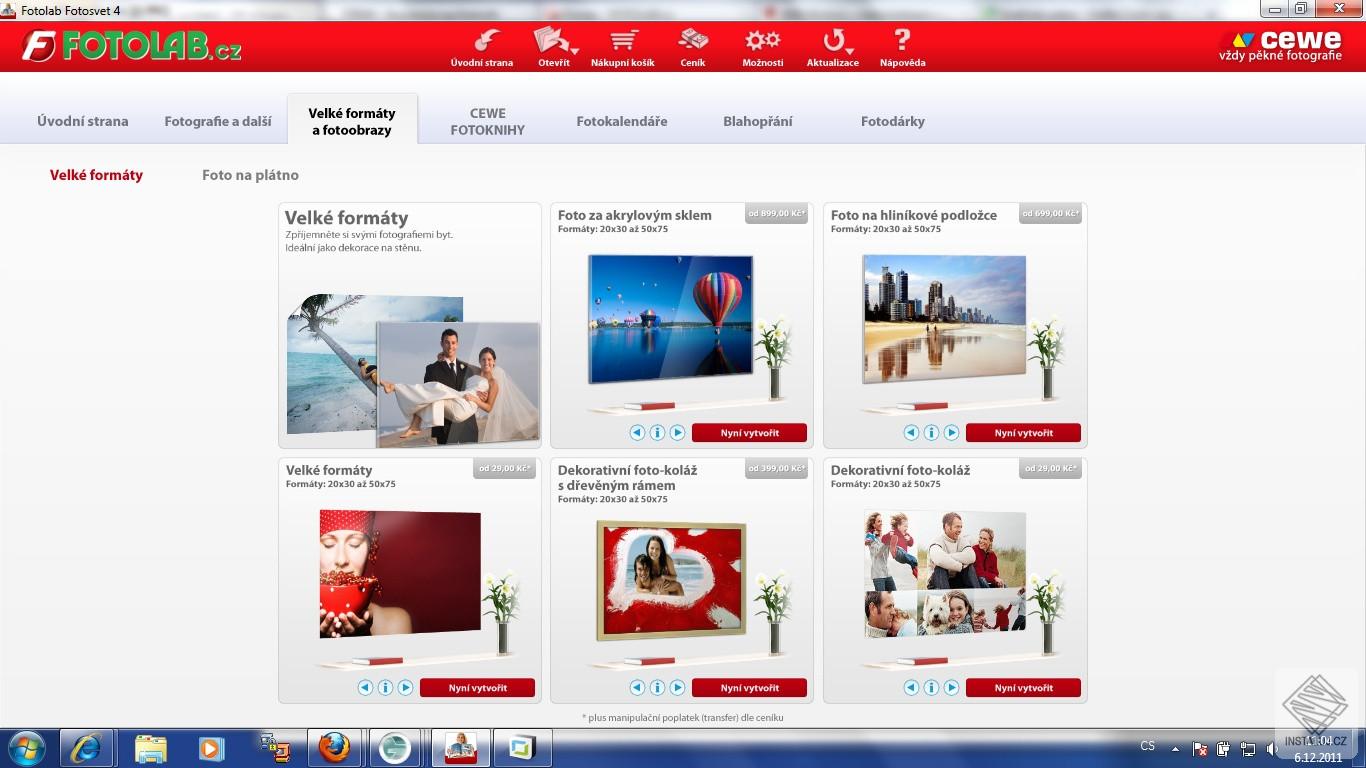
Task: Show previous image in Foto za akrylovým sklem card
Action: pos(637,433)
